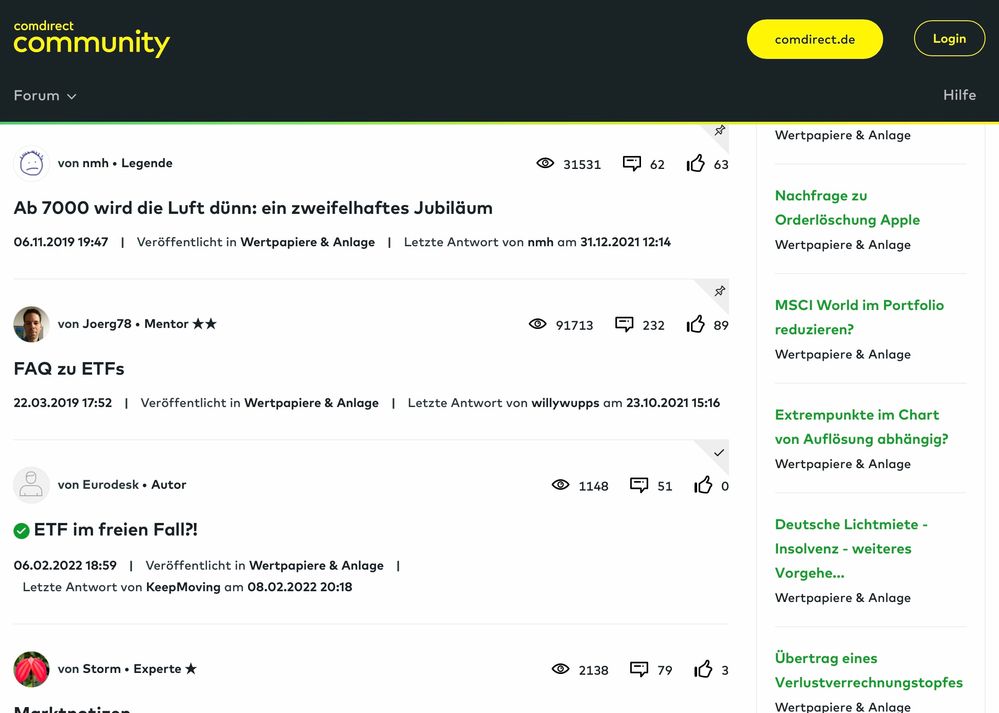Open sidebar link Übertrag eines Verlustverrechnungstopfes

tap(869, 670)
